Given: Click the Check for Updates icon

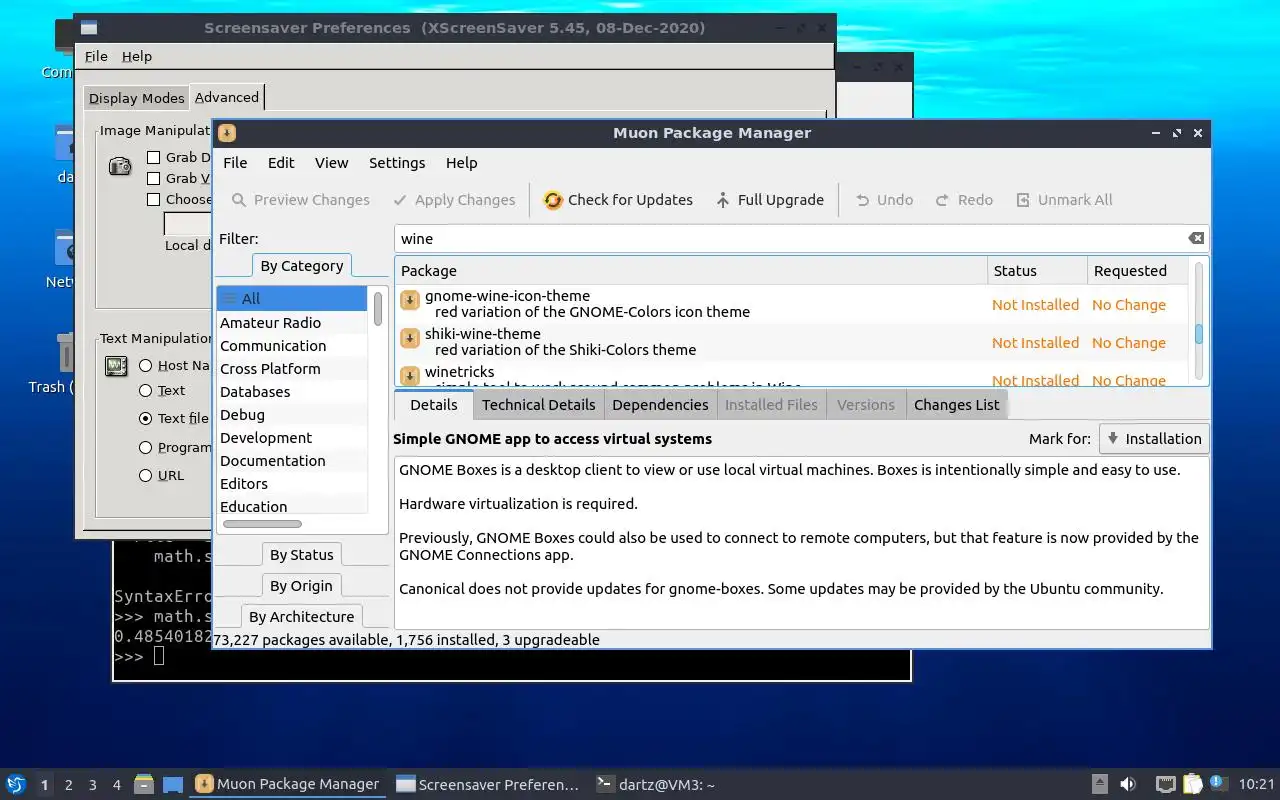Looking at the screenshot, I should point(552,200).
